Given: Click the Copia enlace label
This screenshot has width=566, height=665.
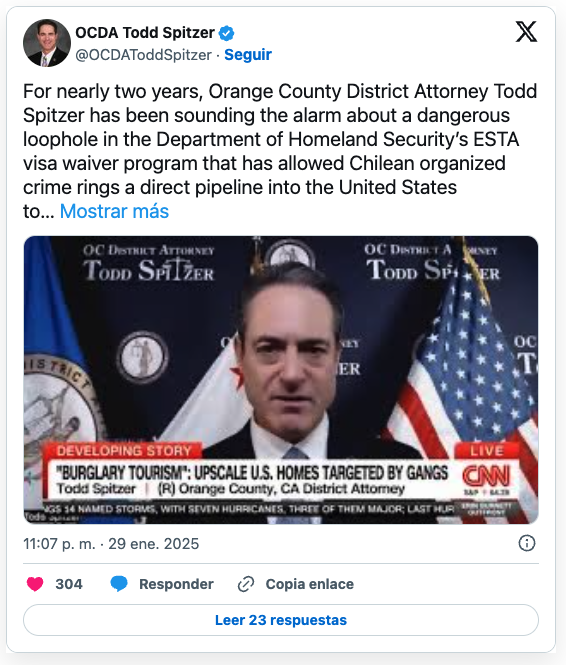Looking at the screenshot, I should tap(309, 584).
